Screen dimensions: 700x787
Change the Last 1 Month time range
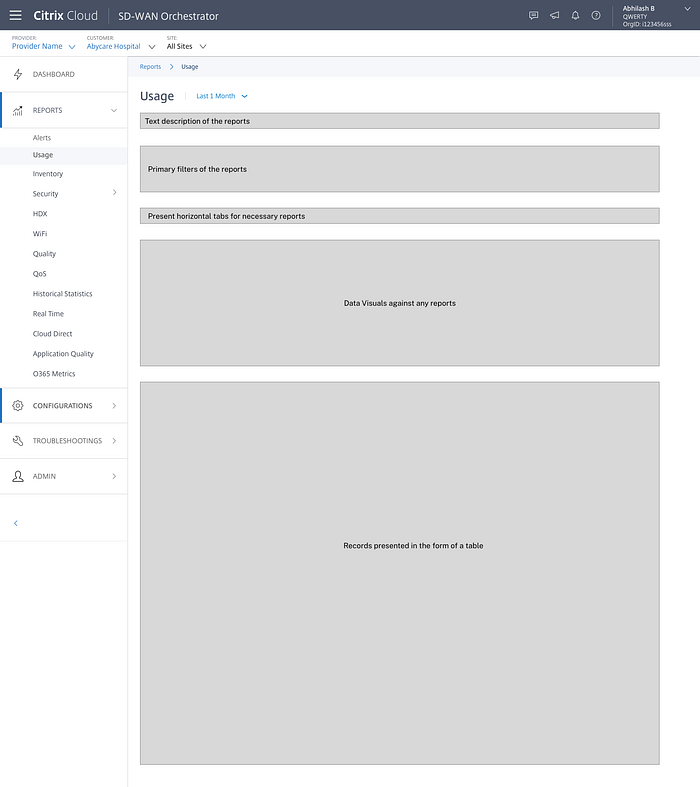222,96
